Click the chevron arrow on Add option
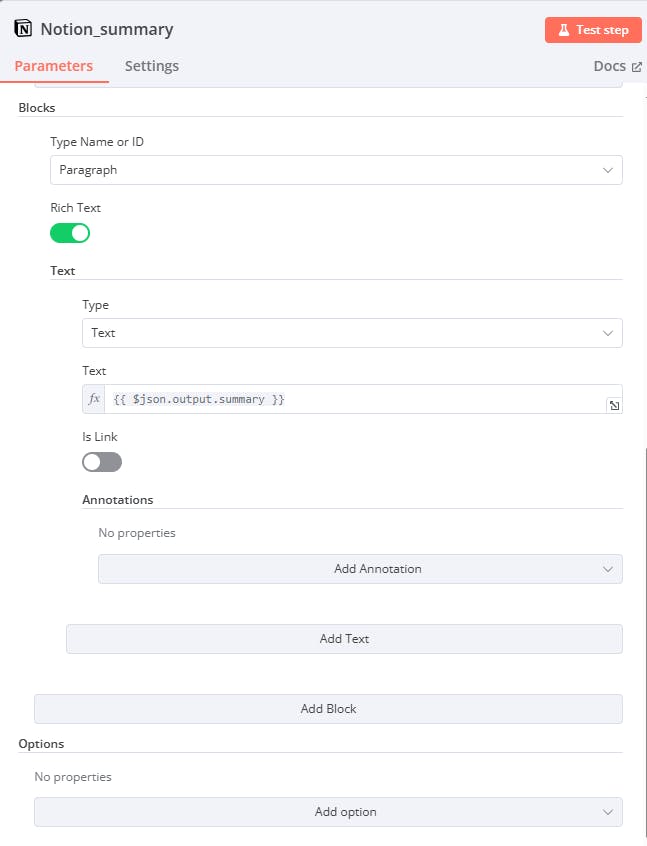647x846 pixels. point(608,812)
